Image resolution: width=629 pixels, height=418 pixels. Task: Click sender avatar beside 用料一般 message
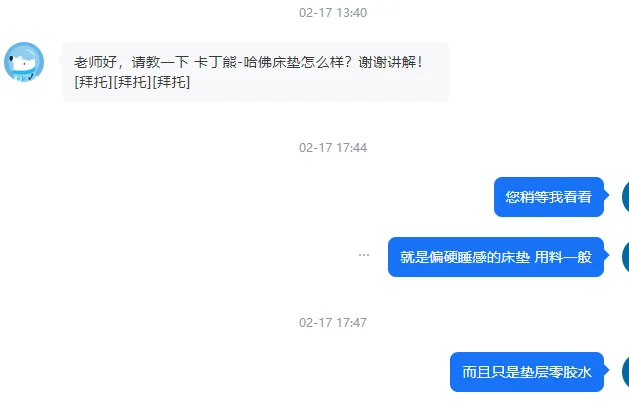pos(625,257)
